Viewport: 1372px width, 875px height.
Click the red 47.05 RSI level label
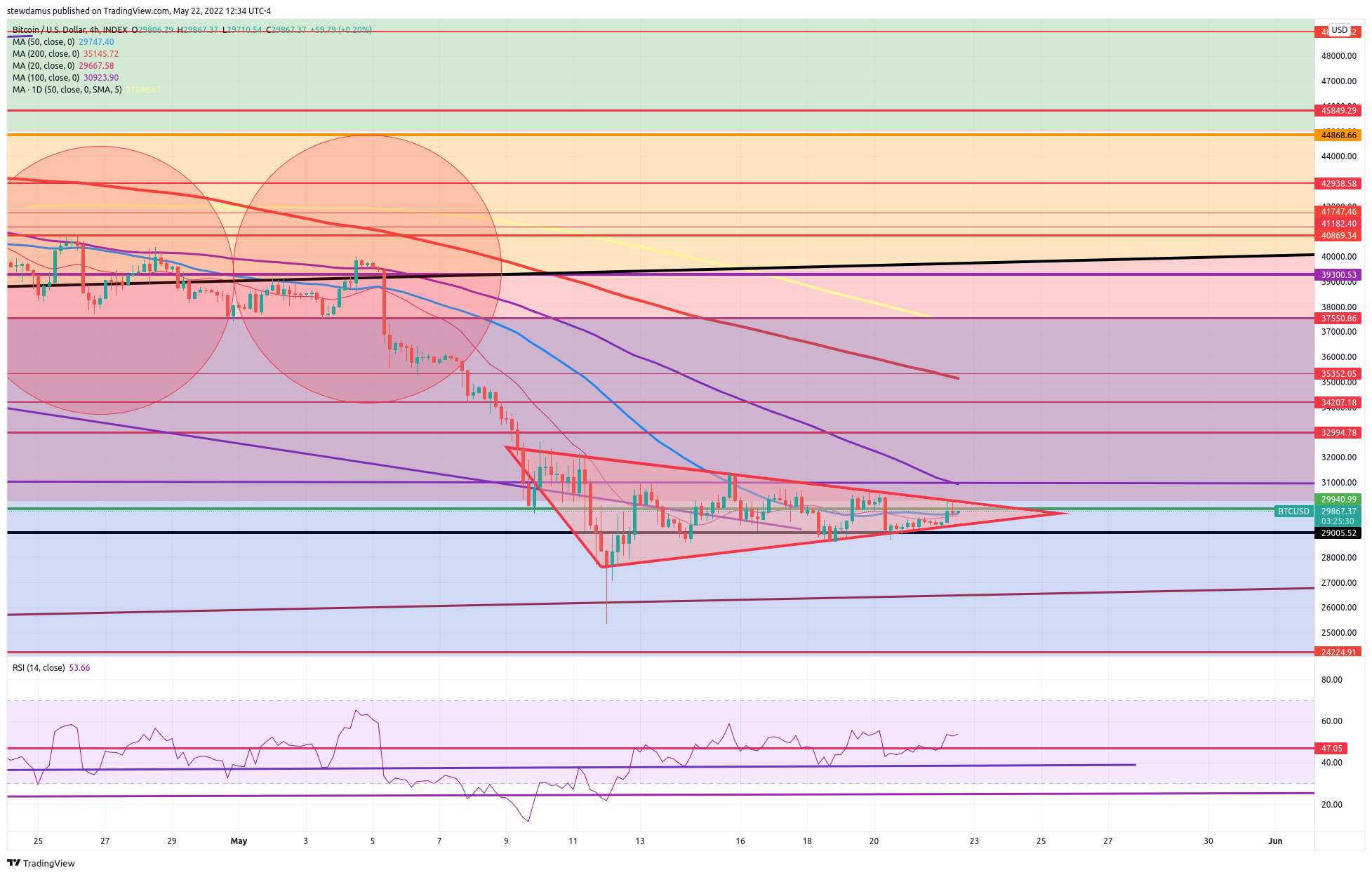pos(1331,749)
